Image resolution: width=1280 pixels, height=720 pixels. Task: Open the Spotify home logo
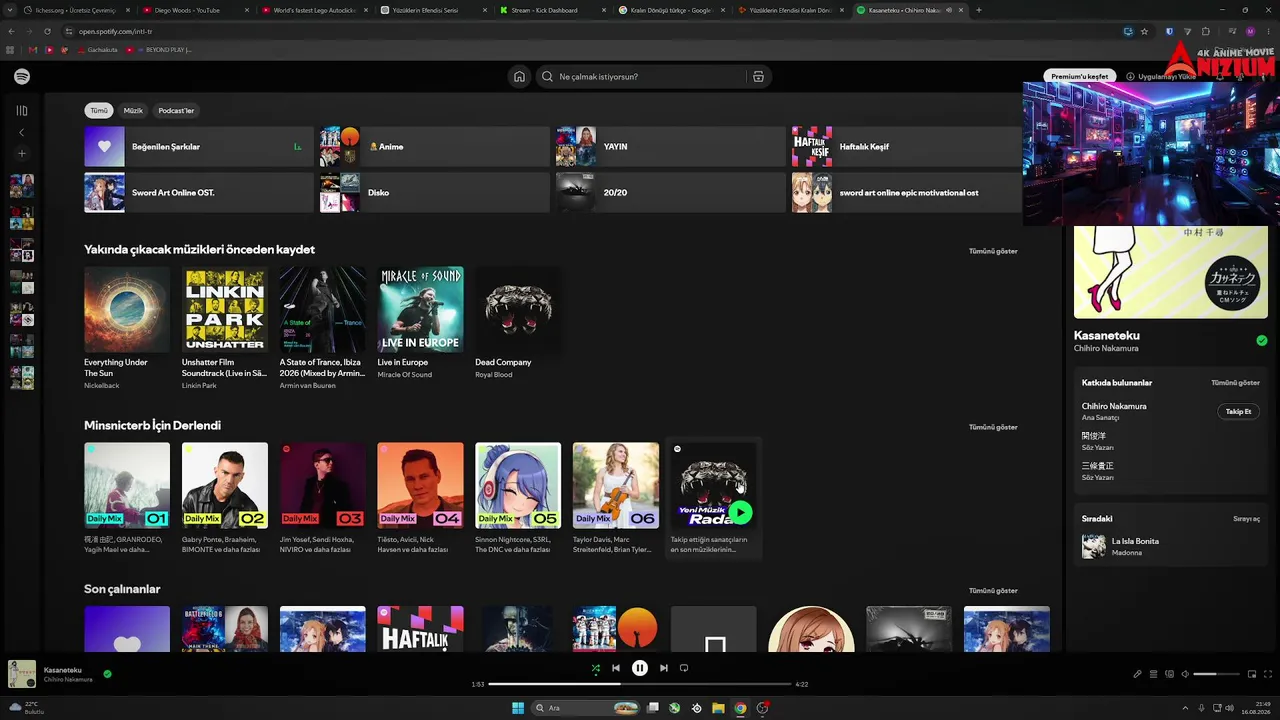click(x=22, y=77)
